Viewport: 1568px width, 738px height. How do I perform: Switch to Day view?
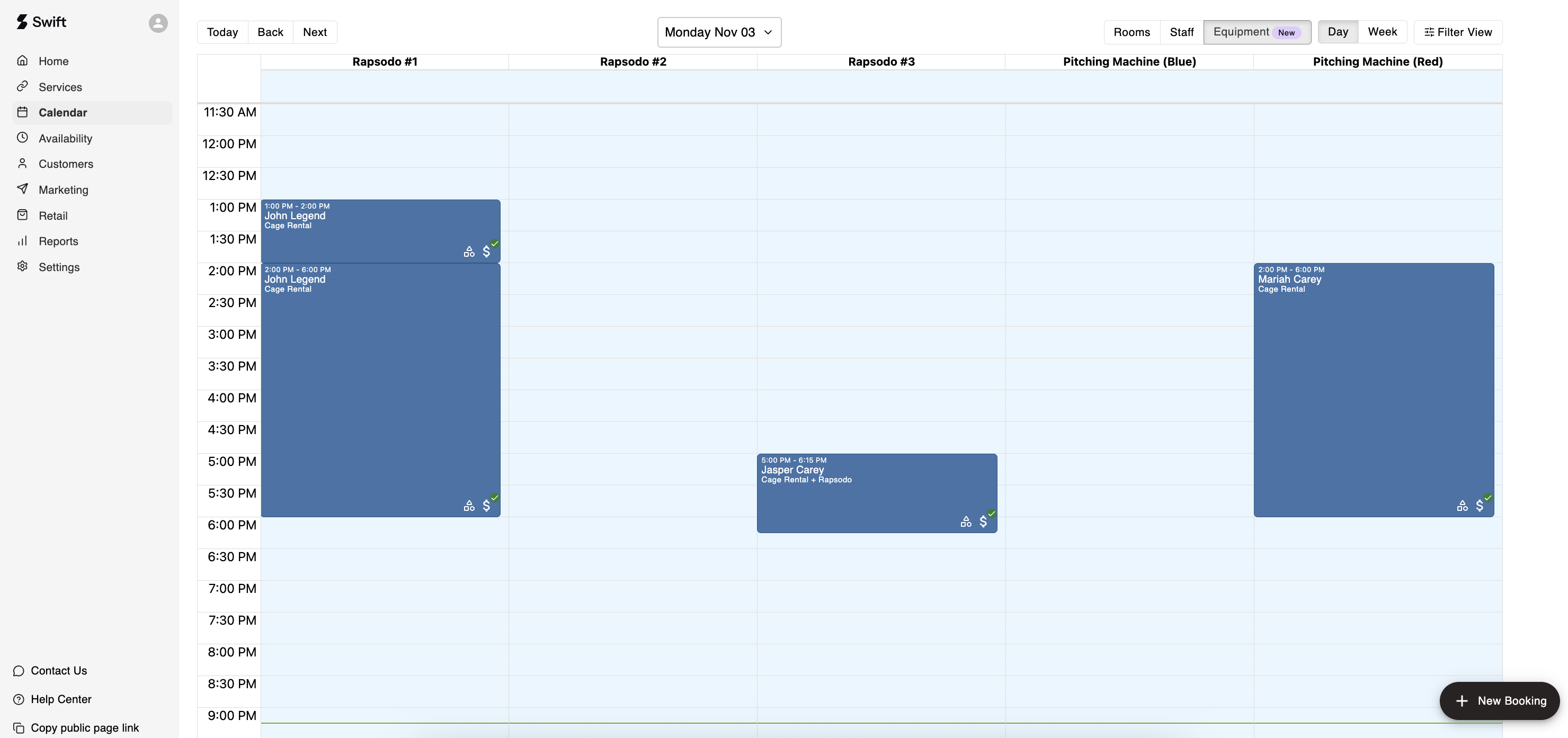1338,32
